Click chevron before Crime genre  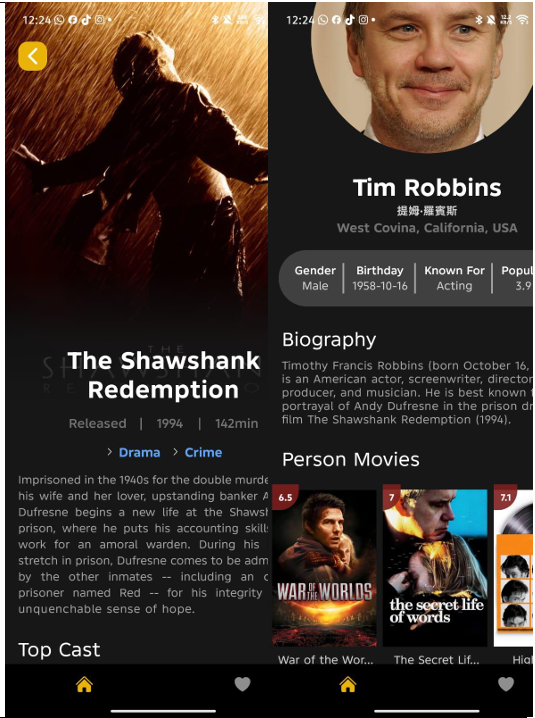tap(175, 452)
